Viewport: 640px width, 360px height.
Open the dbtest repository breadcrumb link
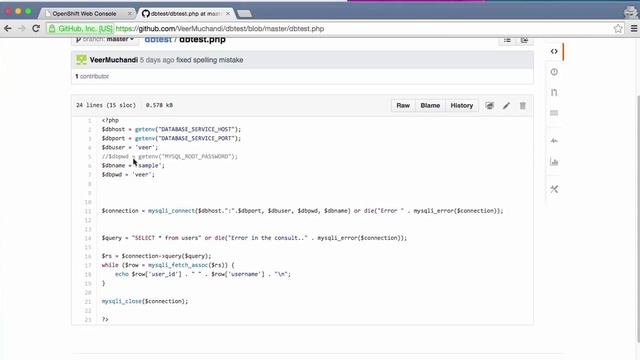158,40
